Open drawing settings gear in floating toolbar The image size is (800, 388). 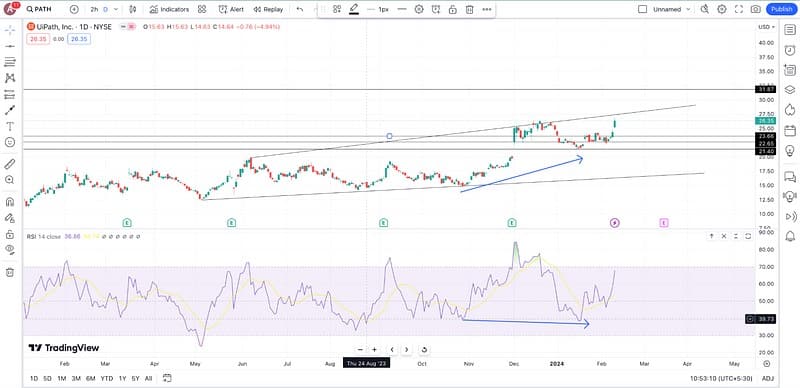click(419, 9)
